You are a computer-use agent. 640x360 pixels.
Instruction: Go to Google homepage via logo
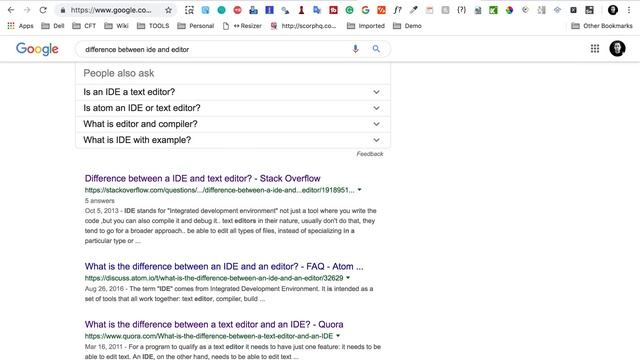[37, 49]
